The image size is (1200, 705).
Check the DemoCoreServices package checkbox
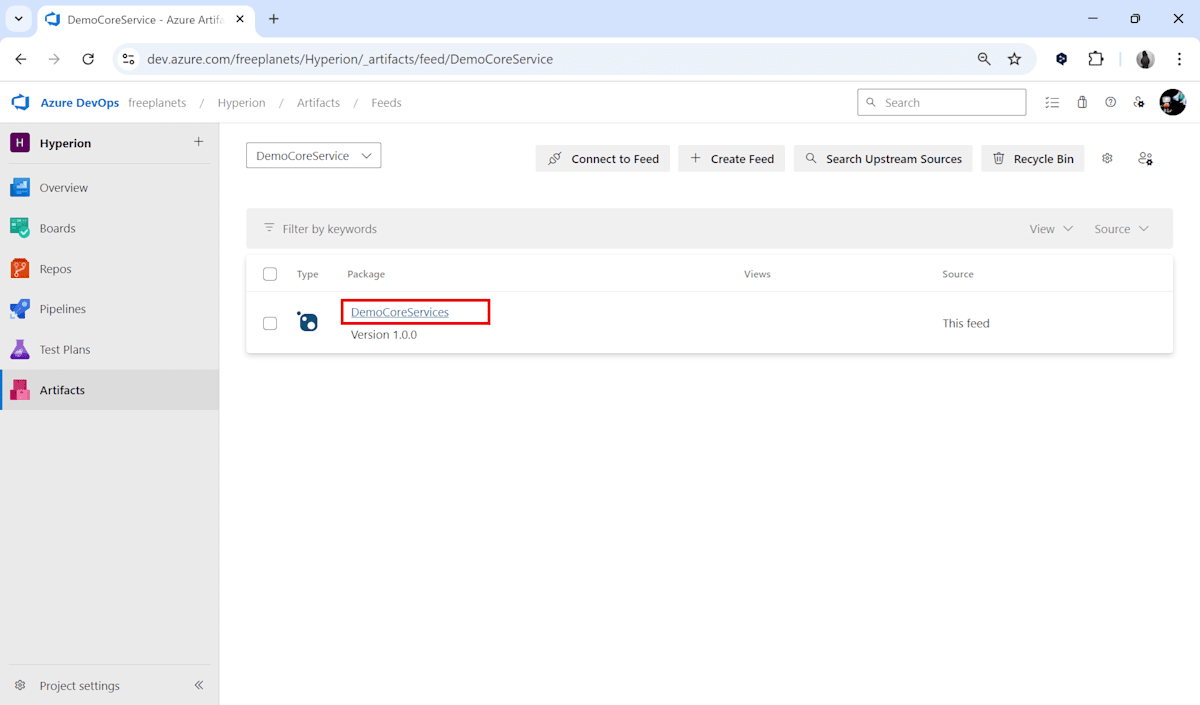[270, 323]
